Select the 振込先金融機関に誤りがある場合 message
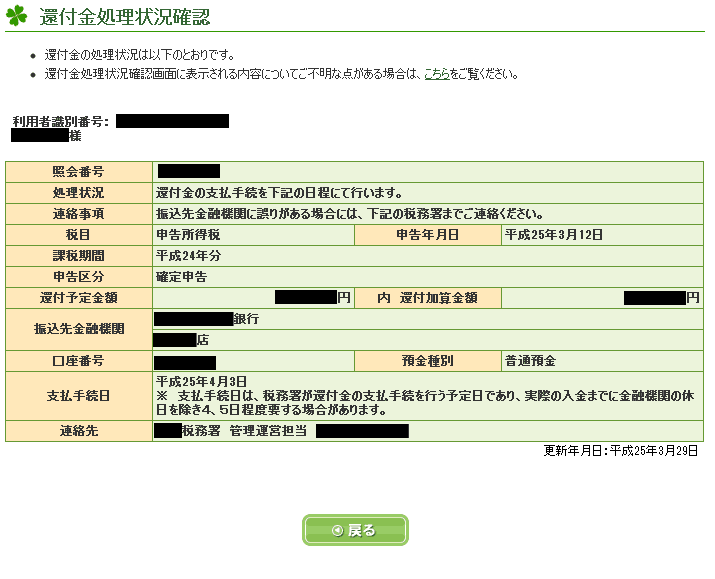The image size is (715, 579). [350, 214]
